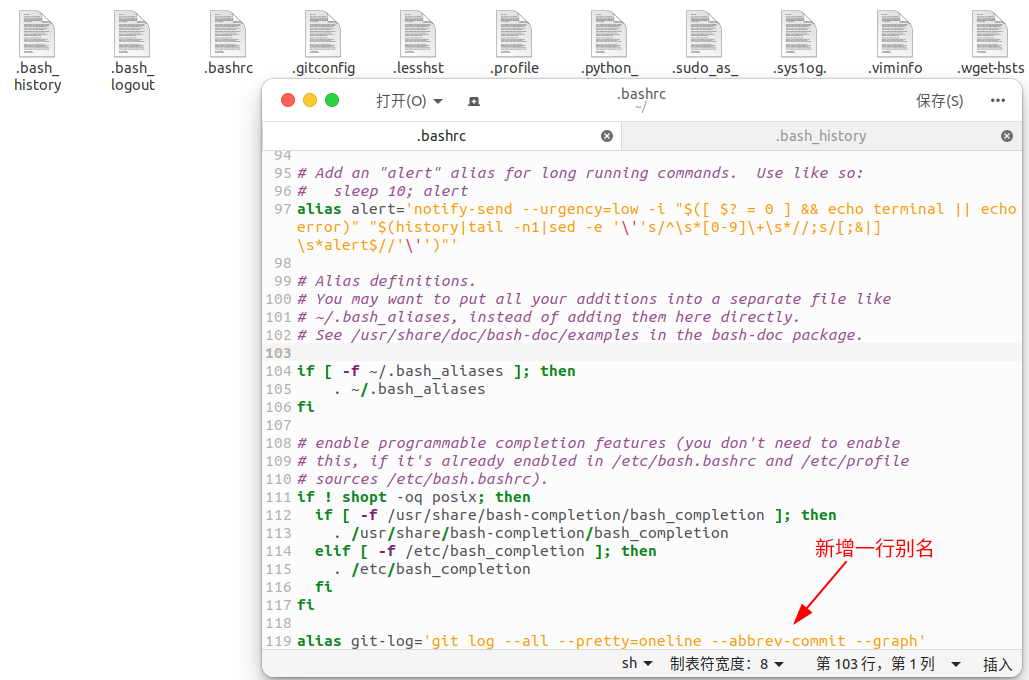This screenshot has height=680, width=1029.
Task: Click the .bashrc window title
Action: (641, 94)
